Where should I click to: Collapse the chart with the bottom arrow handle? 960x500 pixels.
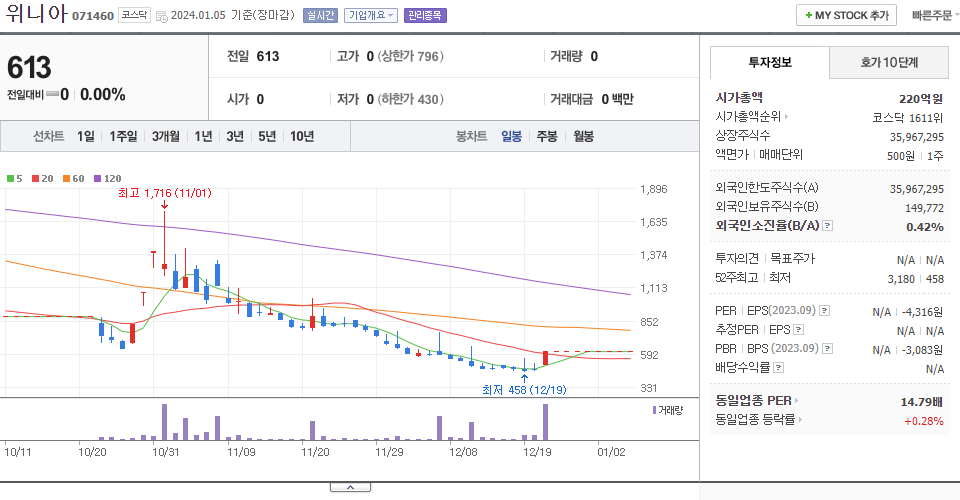click(350, 487)
